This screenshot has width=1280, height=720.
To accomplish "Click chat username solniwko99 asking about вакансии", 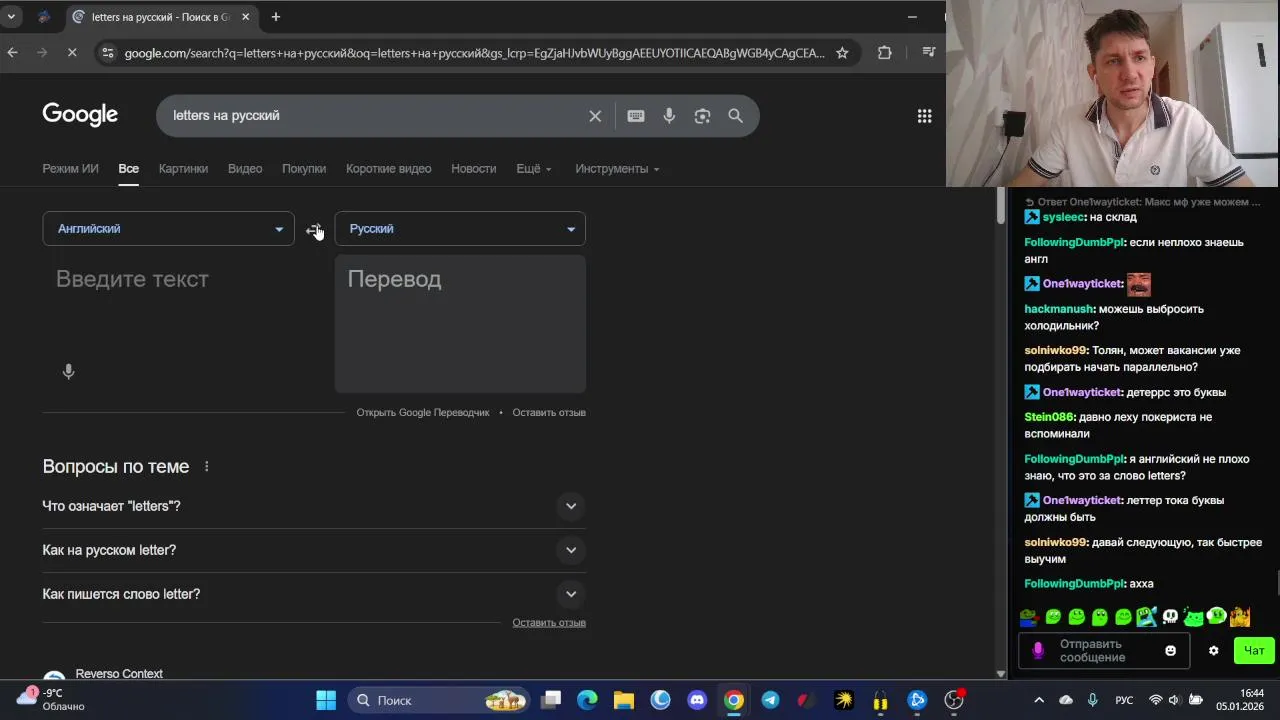I will click(1055, 351).
